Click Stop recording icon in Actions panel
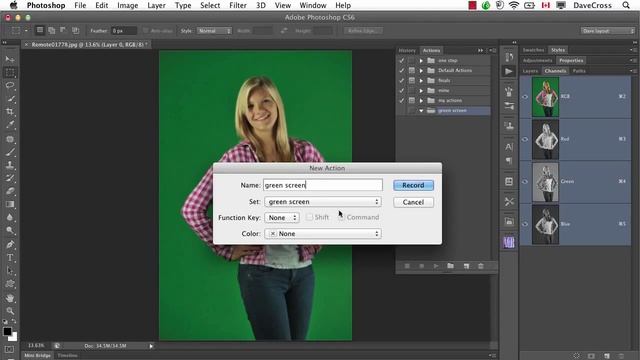This screenshot has width=640, height=360. [407, 266]
